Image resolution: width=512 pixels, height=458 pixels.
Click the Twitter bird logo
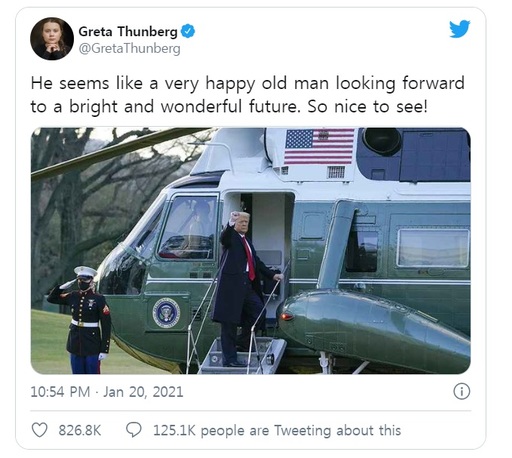click(x=460, y=29)
